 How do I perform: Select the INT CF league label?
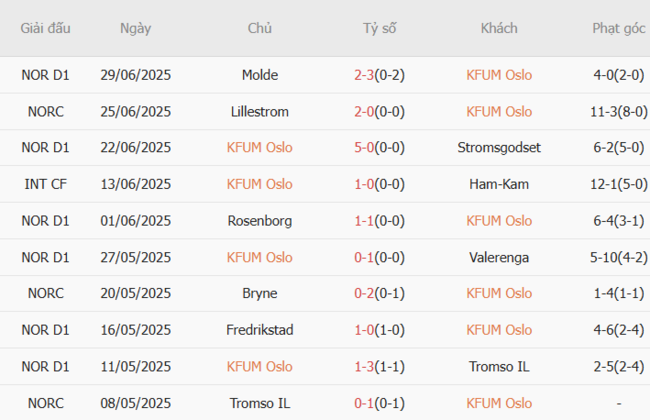pos(46,184)
